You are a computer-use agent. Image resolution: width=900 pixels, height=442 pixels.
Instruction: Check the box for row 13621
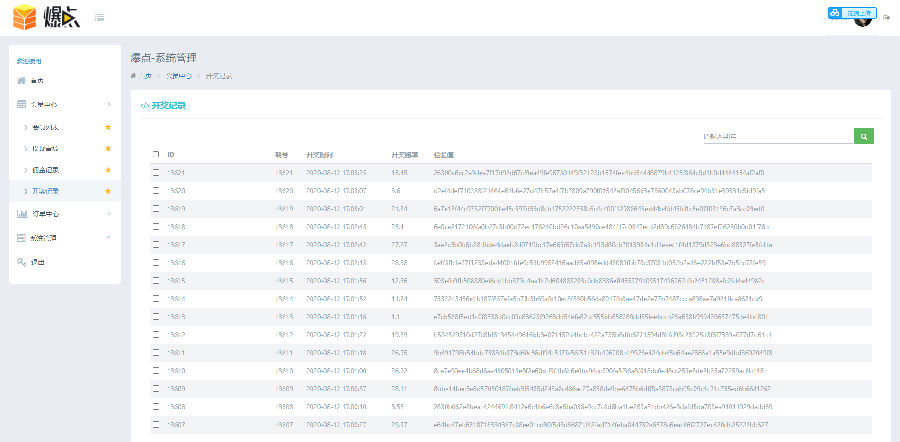click(x=156, y=173)
